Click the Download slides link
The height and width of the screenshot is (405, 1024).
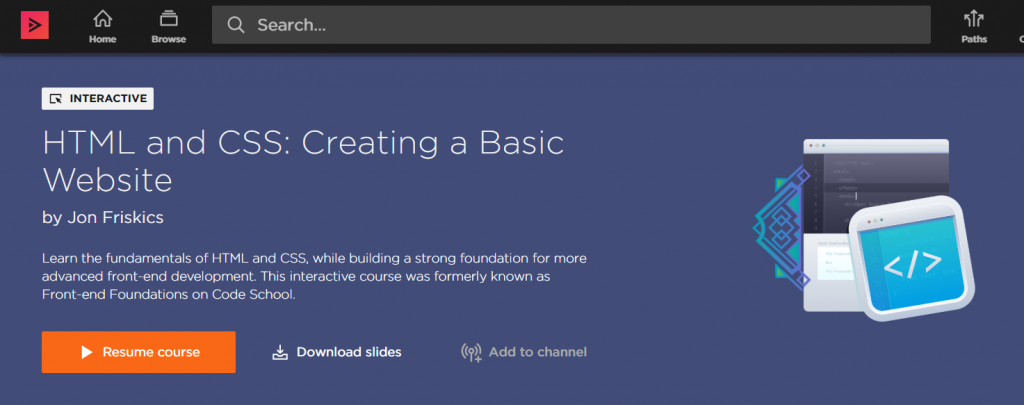[336, 352]
